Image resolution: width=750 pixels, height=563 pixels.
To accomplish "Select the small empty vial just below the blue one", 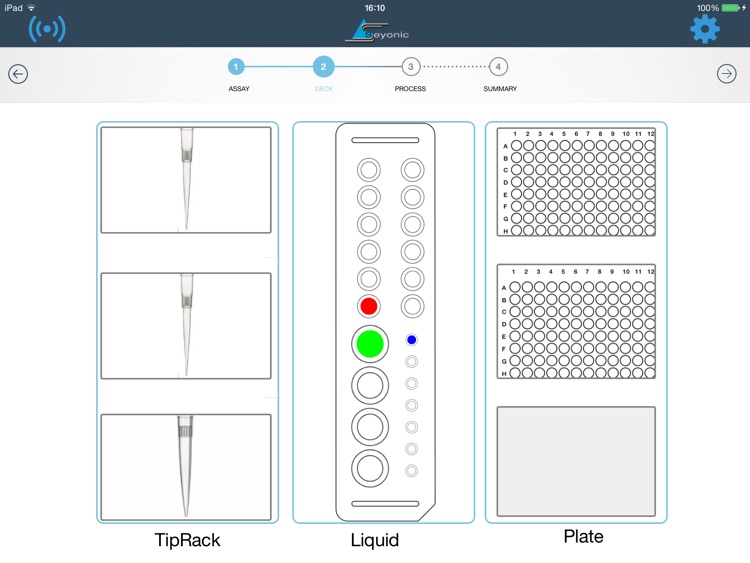I will (411, 362).
